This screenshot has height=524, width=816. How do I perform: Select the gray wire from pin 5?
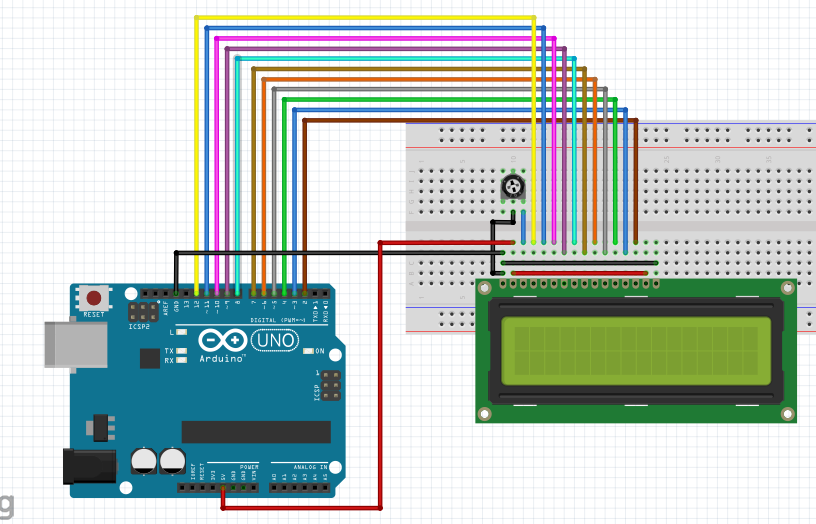coord(440,90)
